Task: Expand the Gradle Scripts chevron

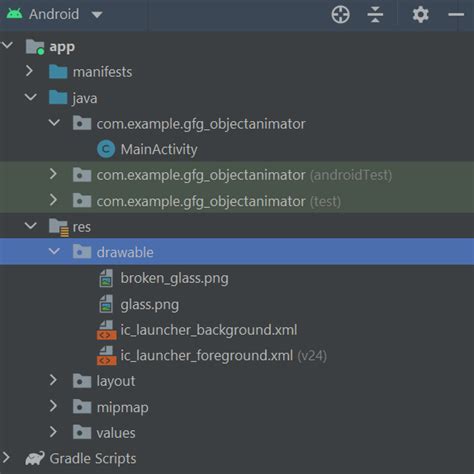Action: coord(6,458)
